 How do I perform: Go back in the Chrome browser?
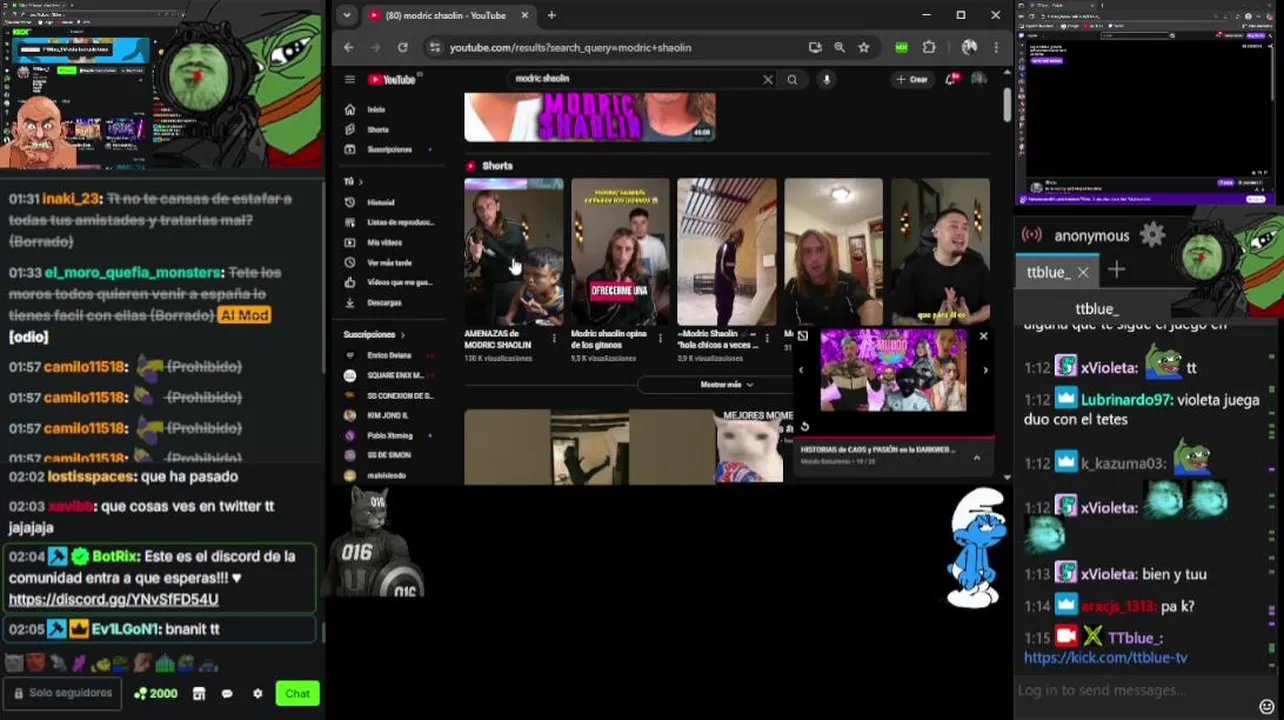pos(348,47)
